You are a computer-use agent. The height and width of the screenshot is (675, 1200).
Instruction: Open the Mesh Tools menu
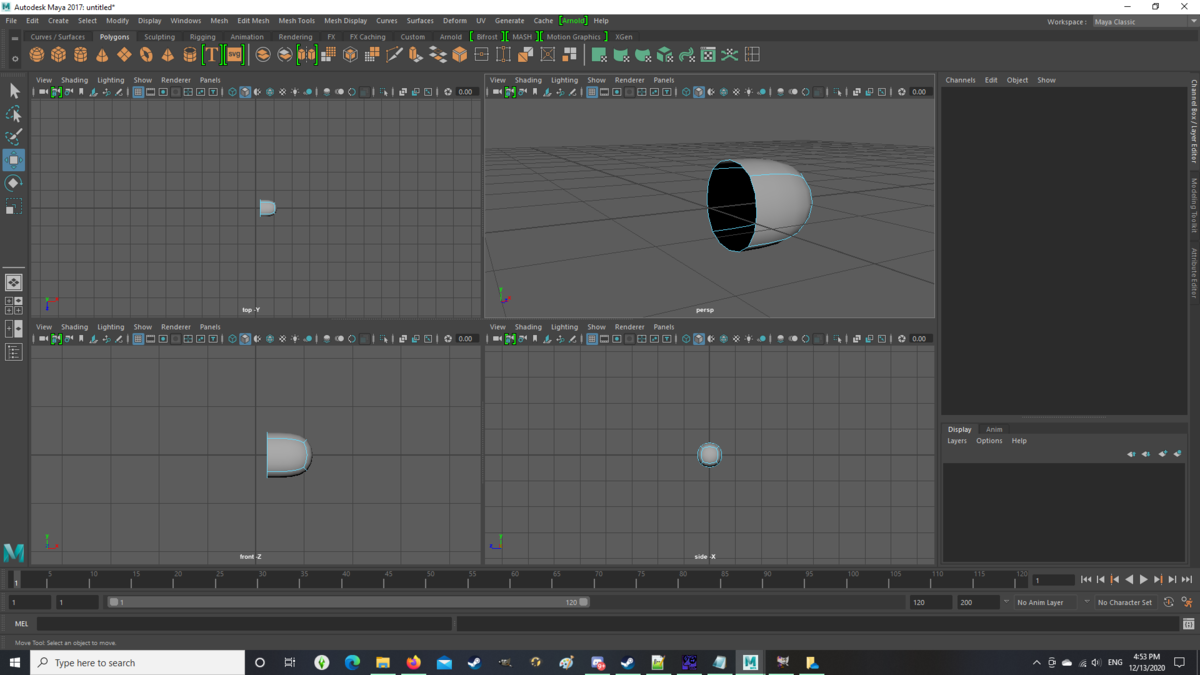click(x=296, y=20)
